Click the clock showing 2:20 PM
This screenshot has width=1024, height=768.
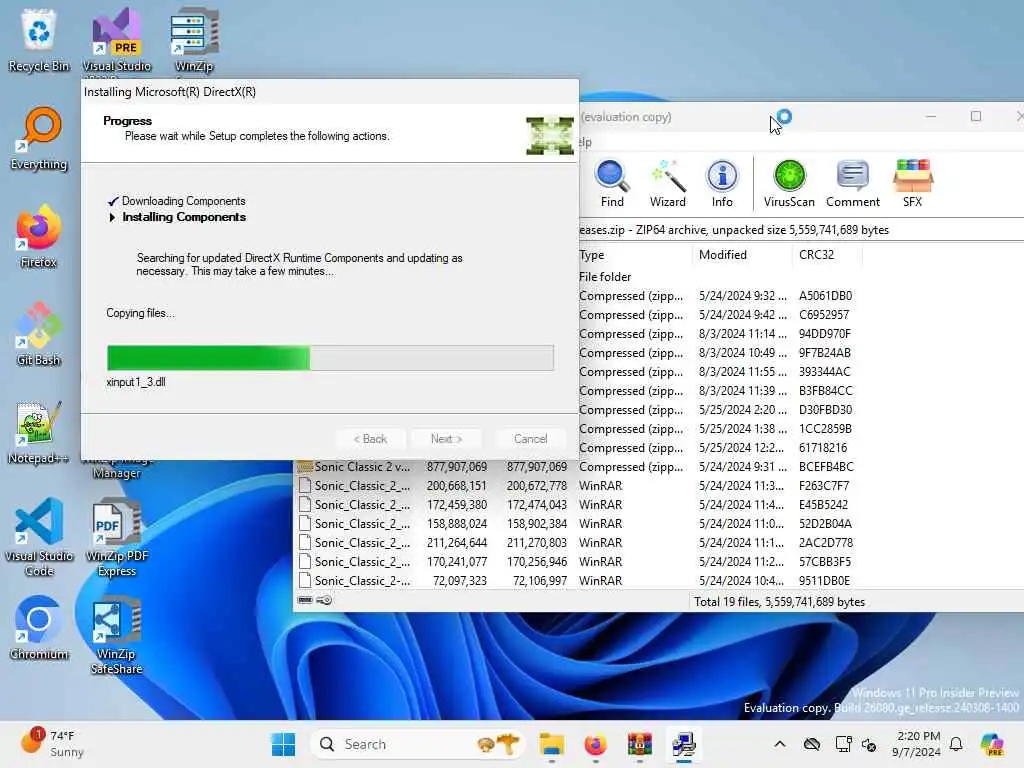[917, 744]
